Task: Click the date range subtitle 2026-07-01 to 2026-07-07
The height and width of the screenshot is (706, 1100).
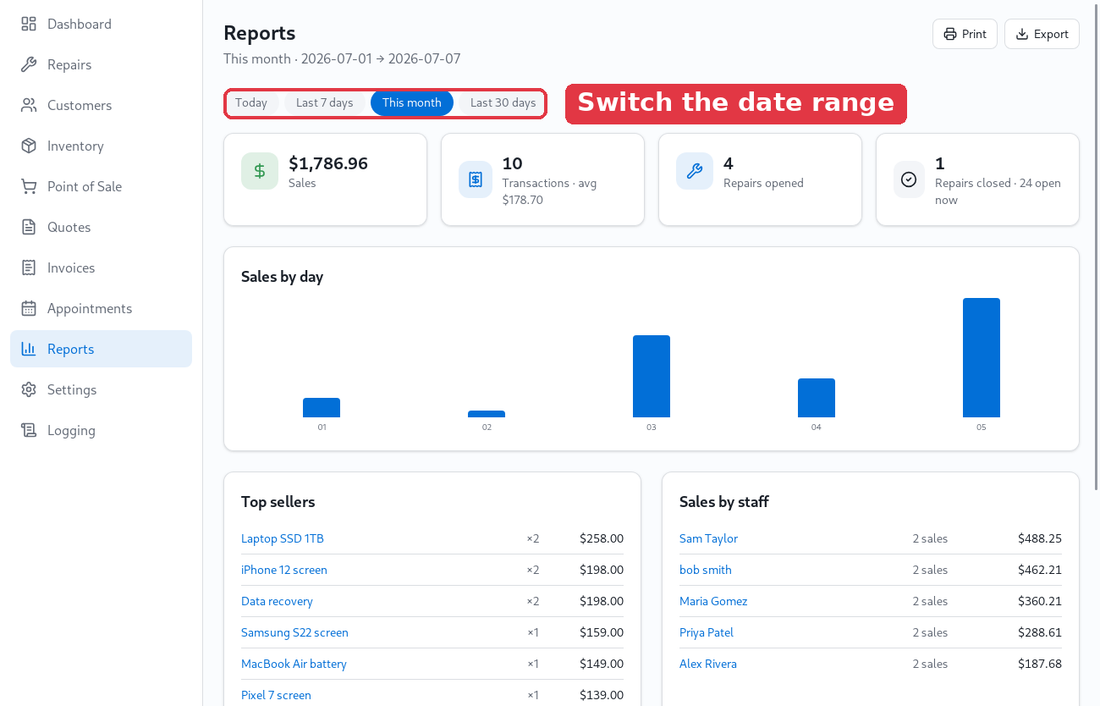Action: click(342, 59)
